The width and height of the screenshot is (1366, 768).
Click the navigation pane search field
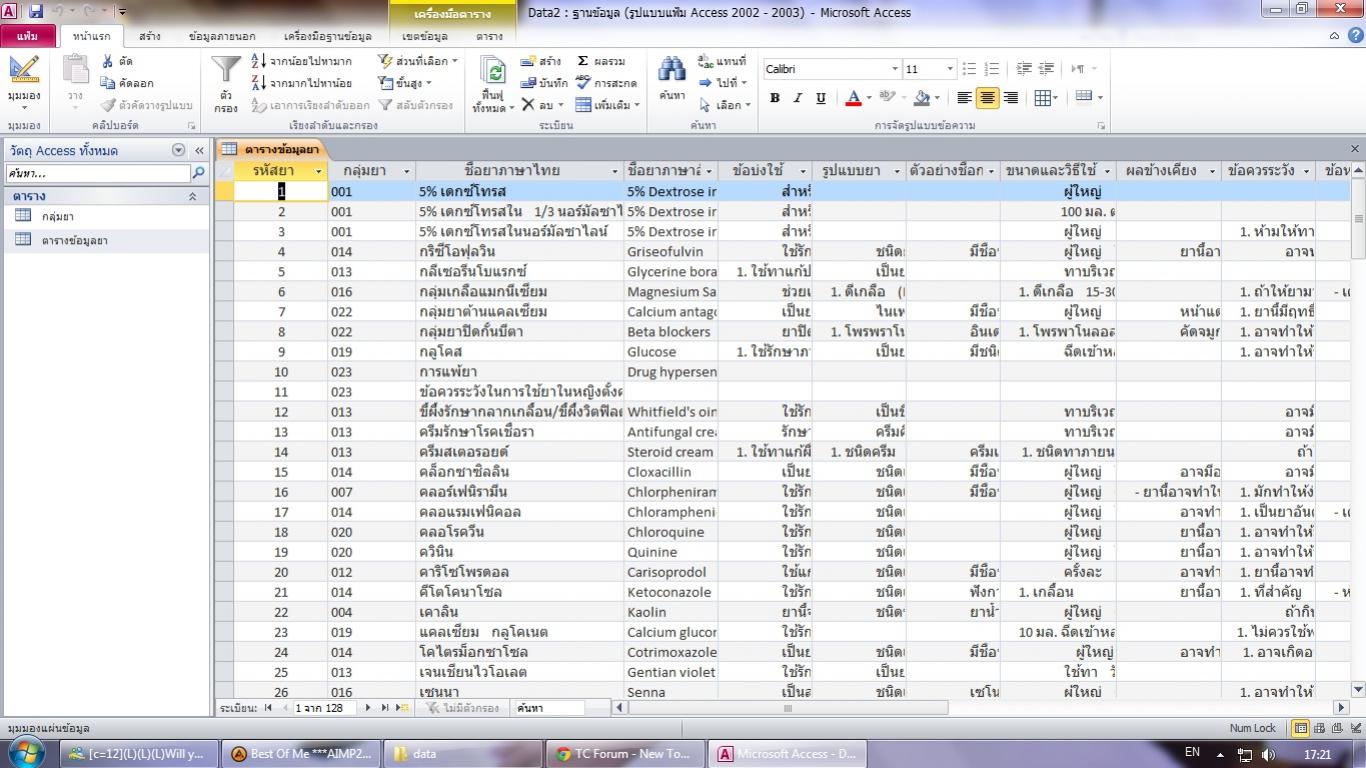click(97, 173)
